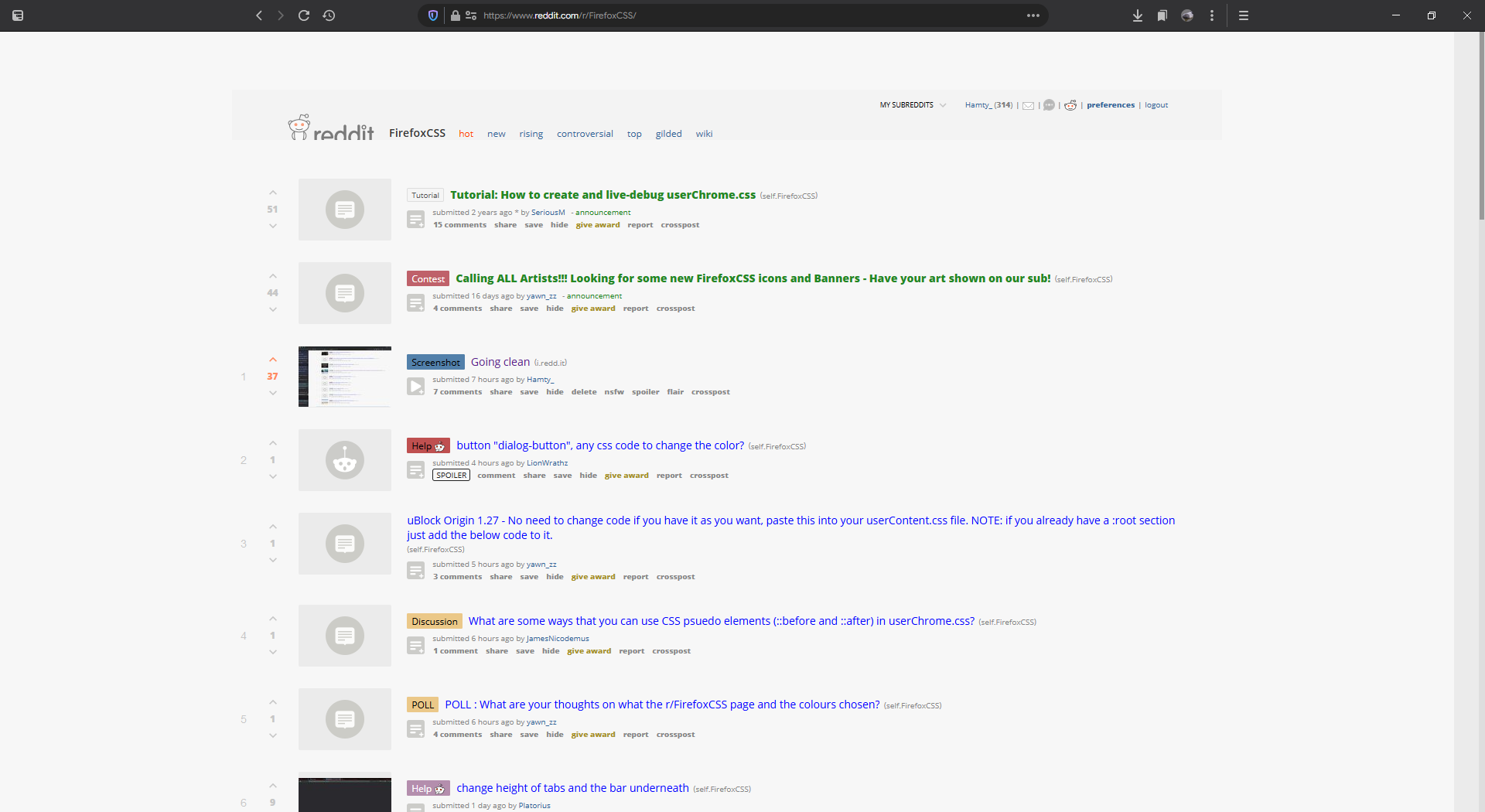Viewport: 1485px width, 812px height.
Task: Click delete on the Going clean post
Action: pyautogui.click(x=584, y=392)
